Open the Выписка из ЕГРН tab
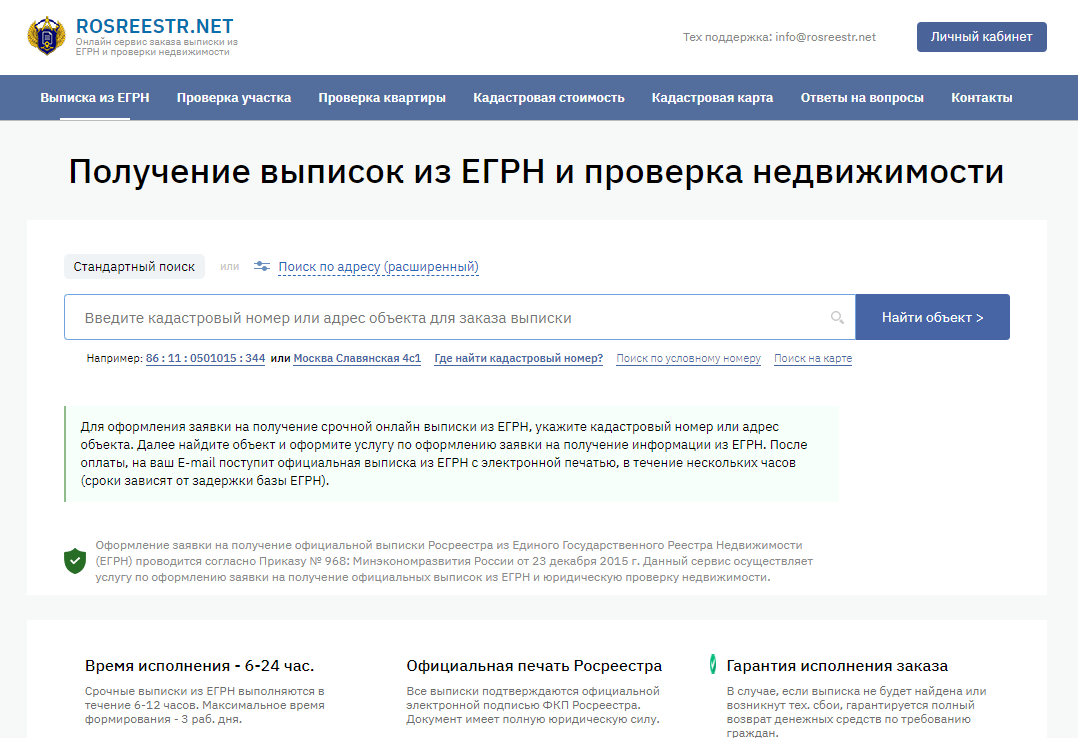1078x738 pixels. 95,98
